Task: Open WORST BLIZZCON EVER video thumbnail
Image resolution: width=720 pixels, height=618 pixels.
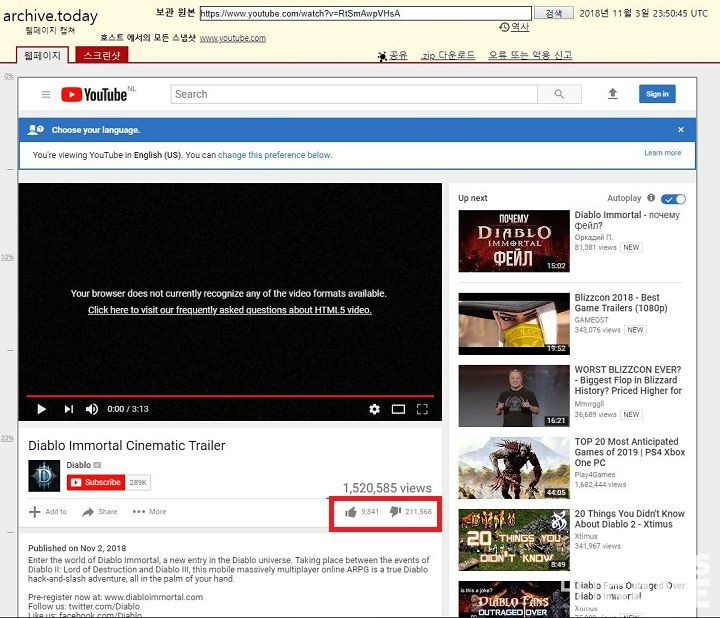Action: pos(514,396)
